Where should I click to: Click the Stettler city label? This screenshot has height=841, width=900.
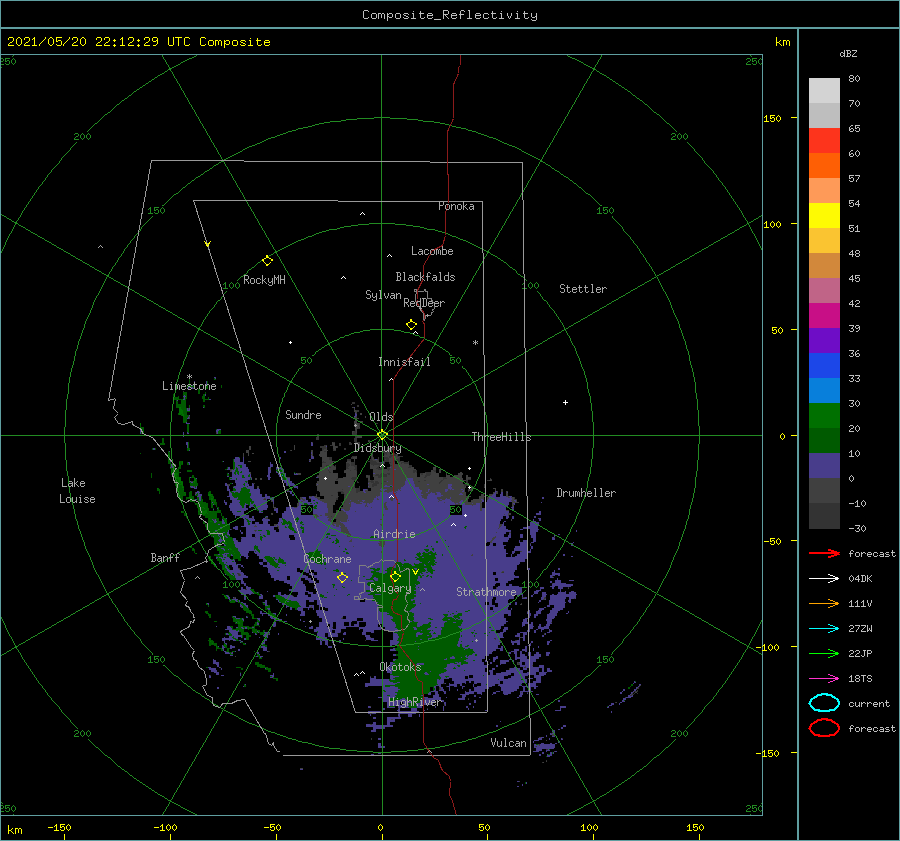point(583,289)
